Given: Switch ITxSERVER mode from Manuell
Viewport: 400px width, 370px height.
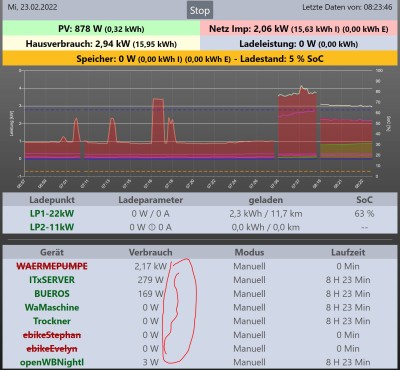Looking at the screenshot, I should pos(249,280).
